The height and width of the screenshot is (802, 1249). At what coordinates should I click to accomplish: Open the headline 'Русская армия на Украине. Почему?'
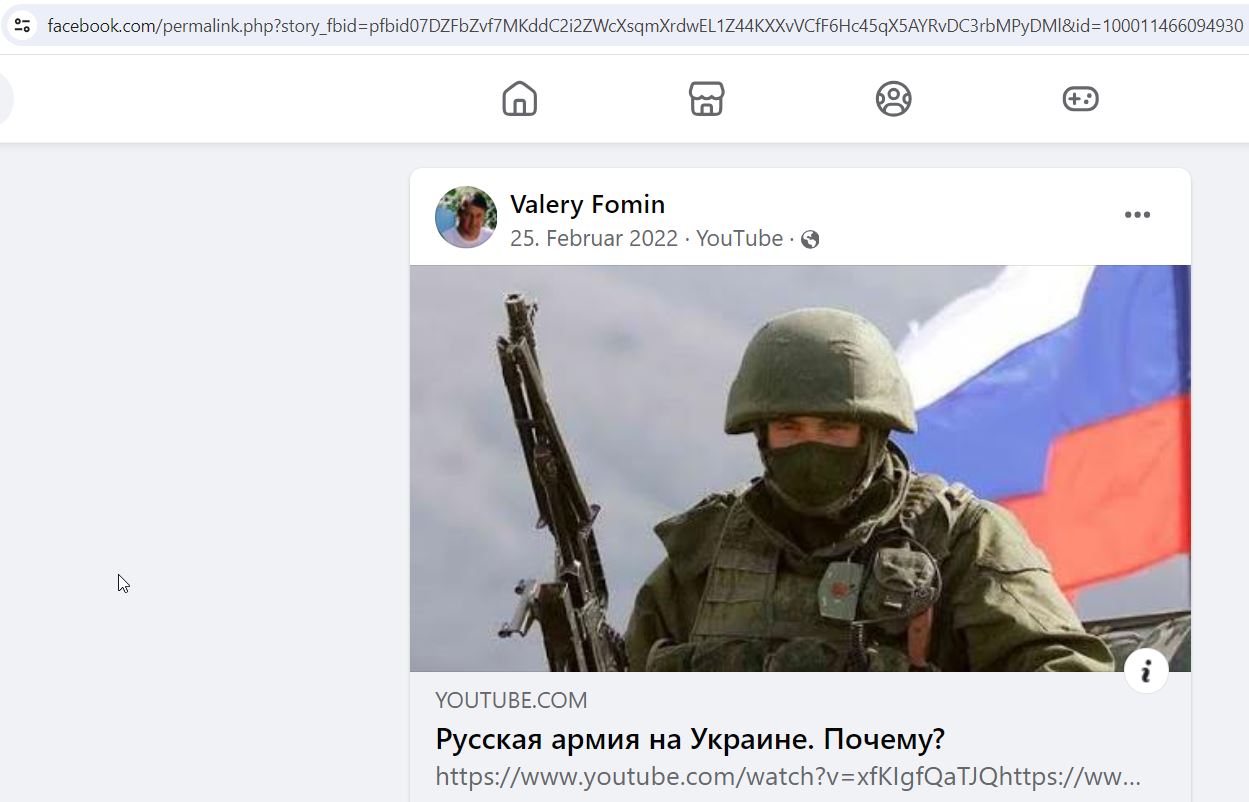click(690, 739)
